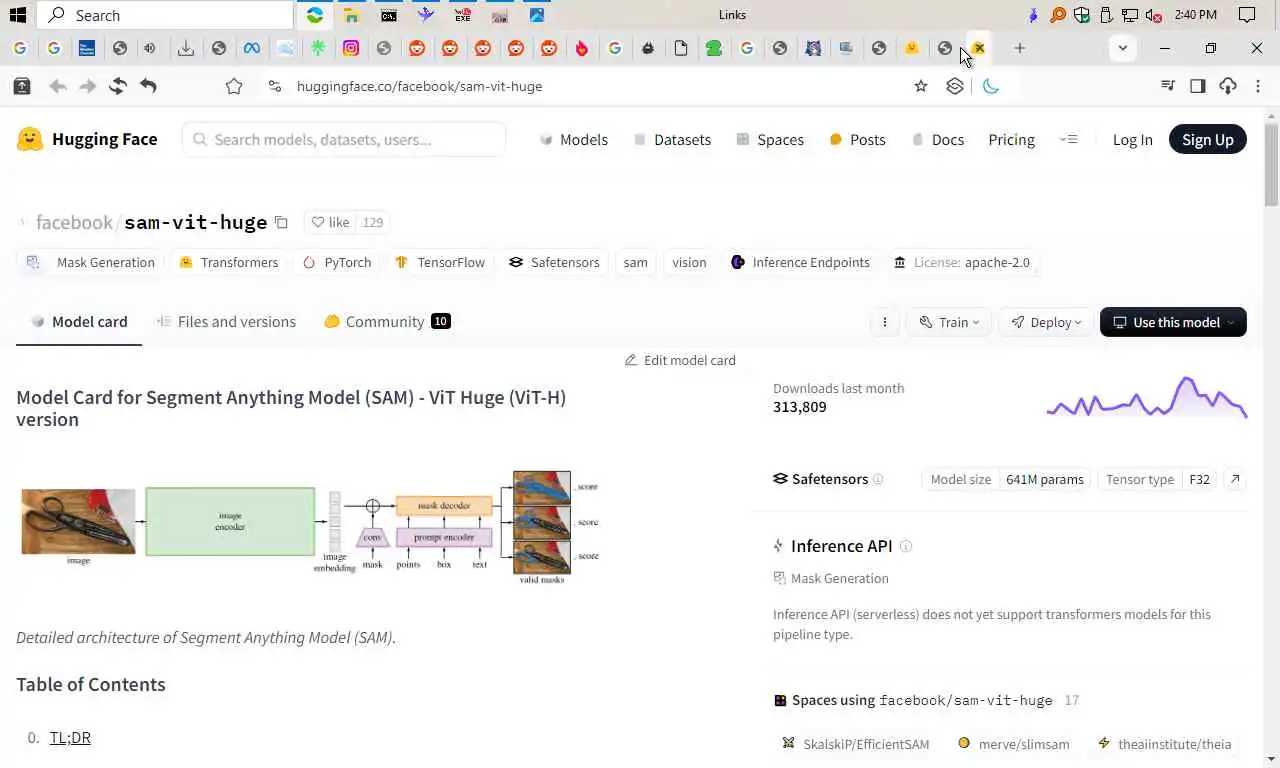
Task: Click the Hugging Face emoji logo
Action: [x=30, y=139]
